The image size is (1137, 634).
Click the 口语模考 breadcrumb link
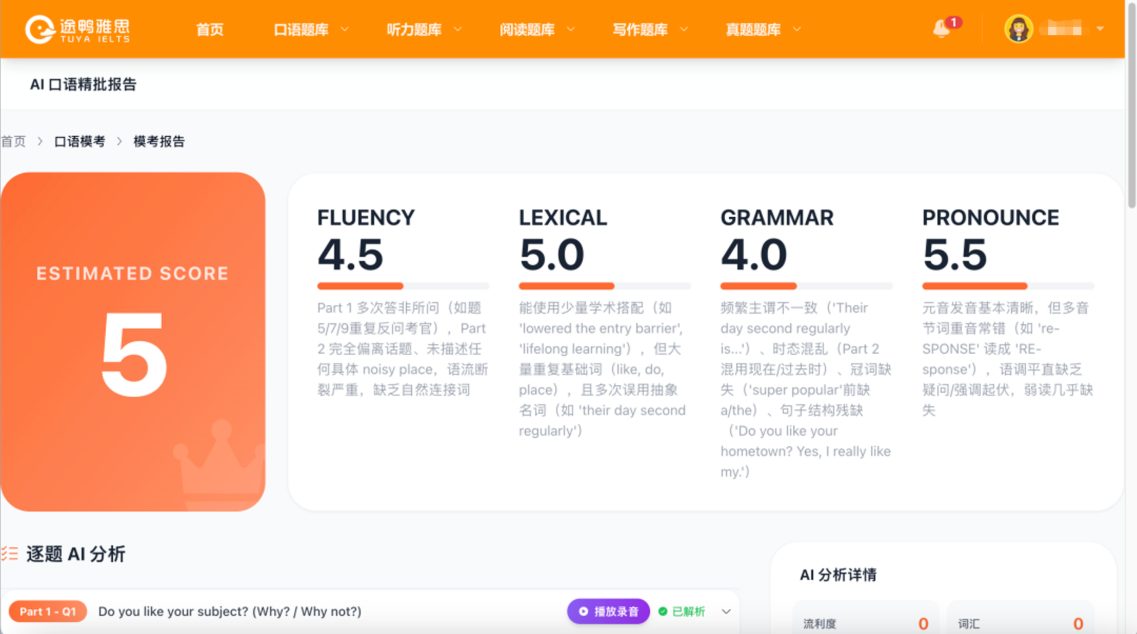pos(80,141)
